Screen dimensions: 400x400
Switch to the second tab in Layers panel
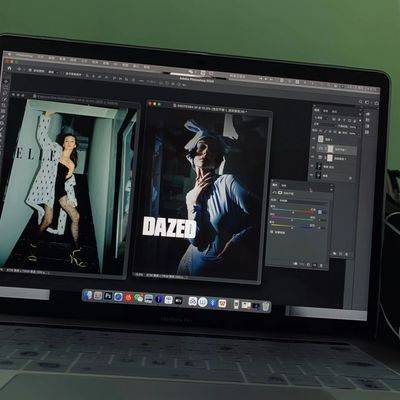(326, 111)
